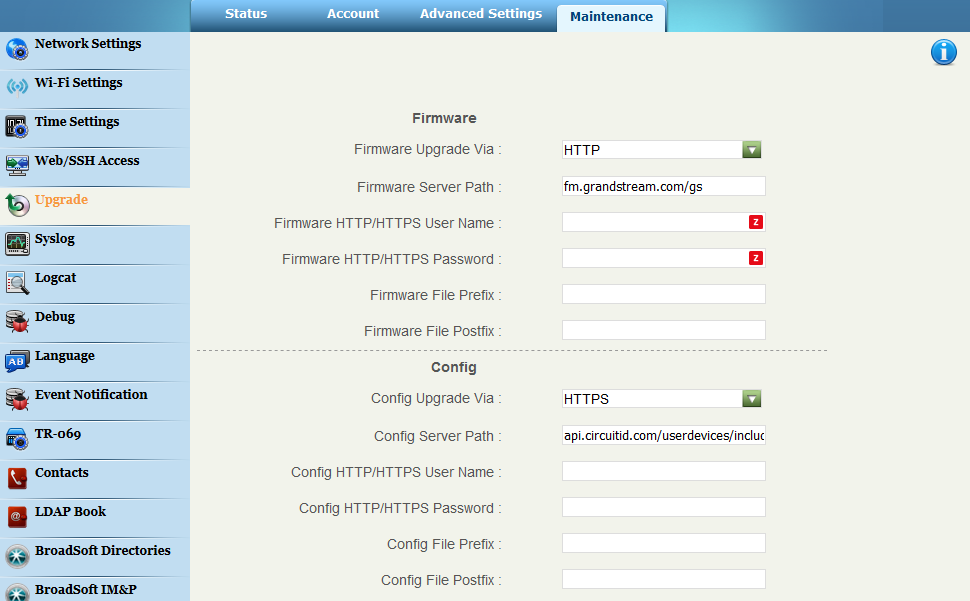Click the Firmware File Postfix field
Viewport: 970px width, 601px height.
point(664,330)
